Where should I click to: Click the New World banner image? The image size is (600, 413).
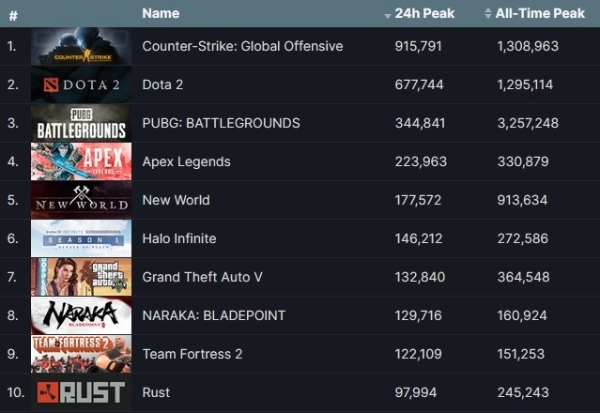81,200
